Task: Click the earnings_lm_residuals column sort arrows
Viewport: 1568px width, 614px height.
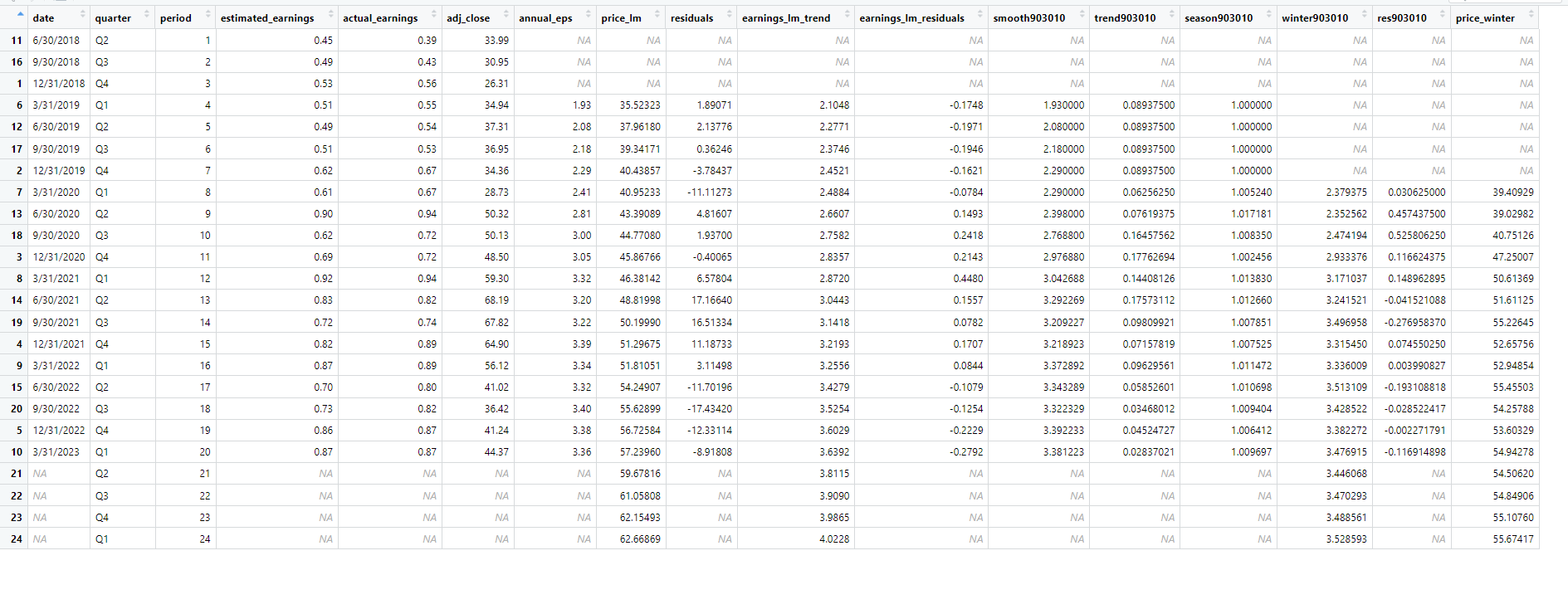Action: [x=979, y=14]
